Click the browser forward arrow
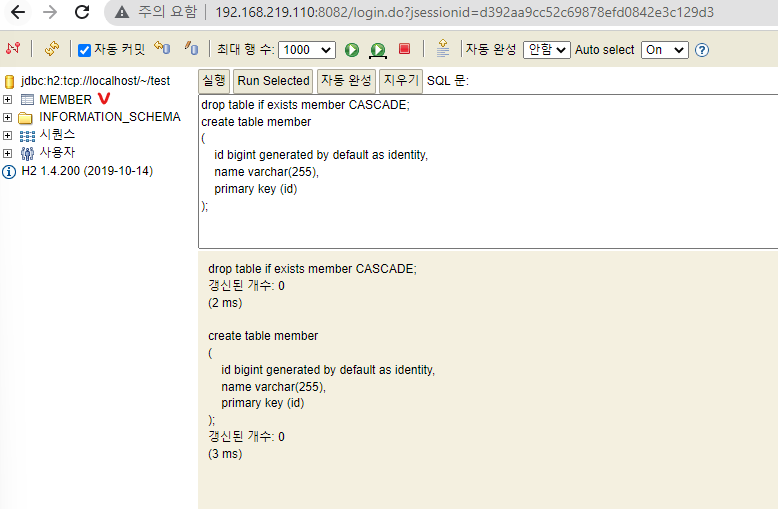The width and height of the screenshot is (778, 509). point(50,12)
